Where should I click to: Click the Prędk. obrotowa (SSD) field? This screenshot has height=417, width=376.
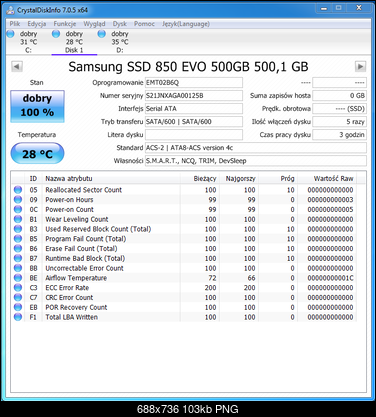point(339,109)
